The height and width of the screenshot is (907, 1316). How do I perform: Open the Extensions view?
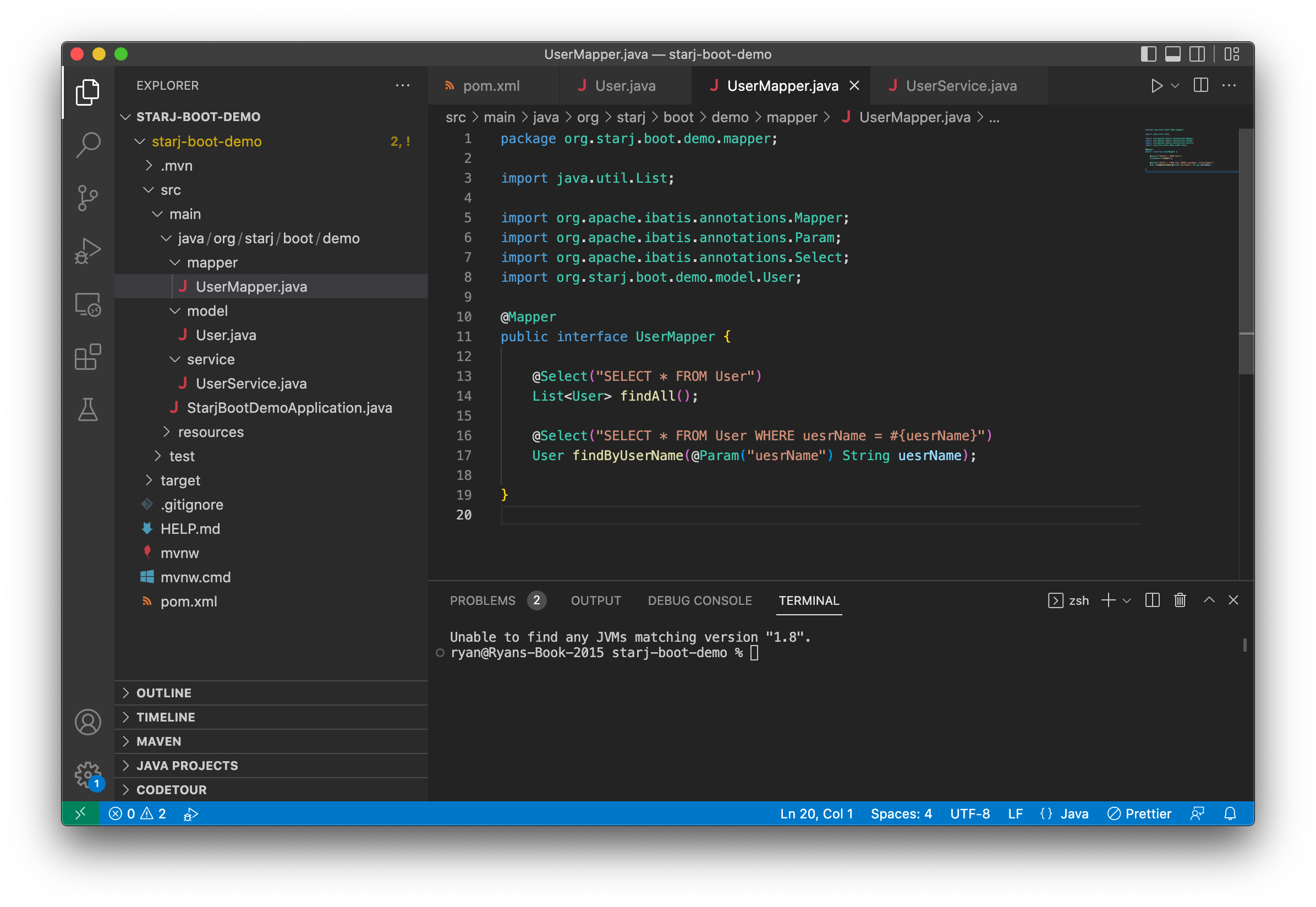coord(87,357)
